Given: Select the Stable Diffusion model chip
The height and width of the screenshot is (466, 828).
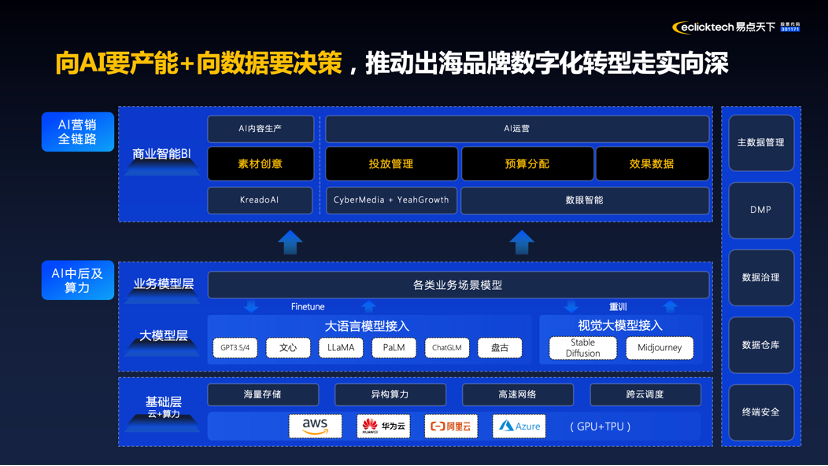Looking at the screenshot, I should point(582,348).
